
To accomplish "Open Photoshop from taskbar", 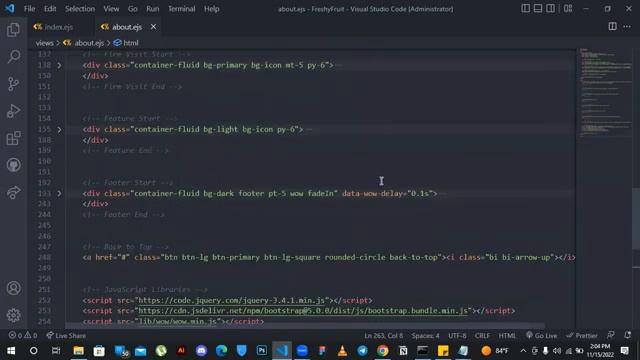I will coord(262,351).
